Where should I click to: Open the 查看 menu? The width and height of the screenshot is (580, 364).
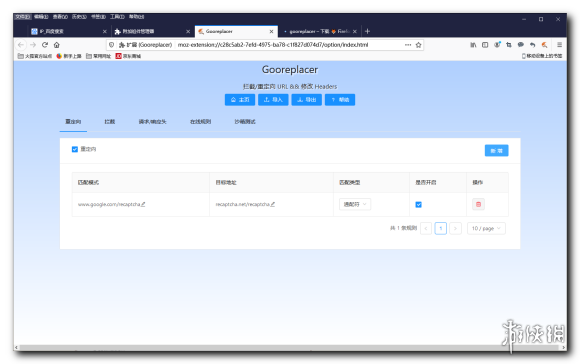coord(60,17)
